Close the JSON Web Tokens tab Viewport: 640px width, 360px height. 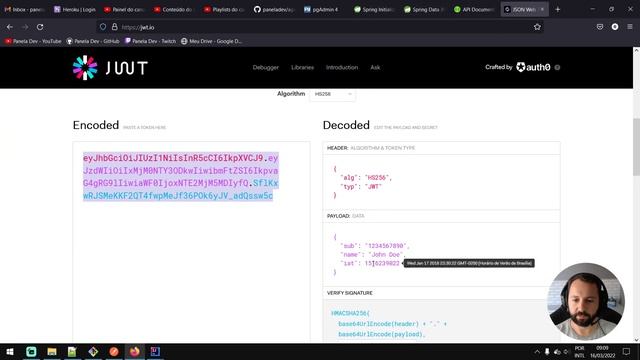pyautogui.click(x=542, y=9)
